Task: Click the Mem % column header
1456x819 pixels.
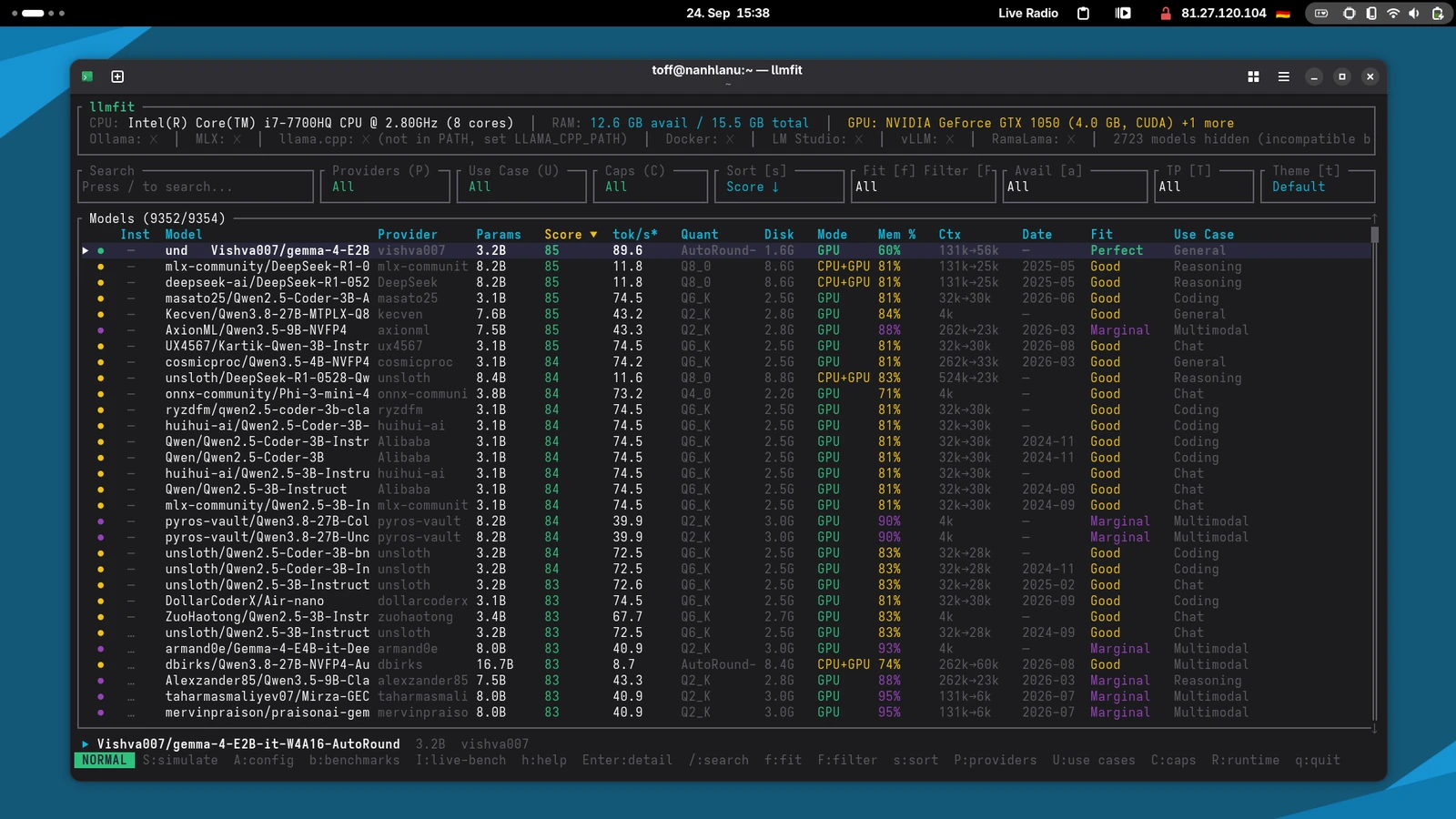Action: (897, 235)
